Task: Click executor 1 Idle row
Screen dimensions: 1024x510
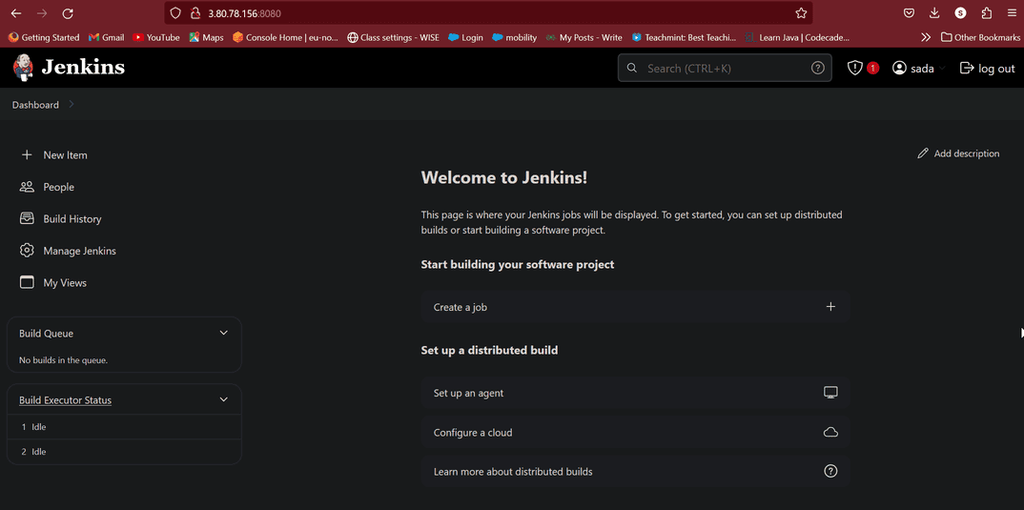Action: (124, 427)
